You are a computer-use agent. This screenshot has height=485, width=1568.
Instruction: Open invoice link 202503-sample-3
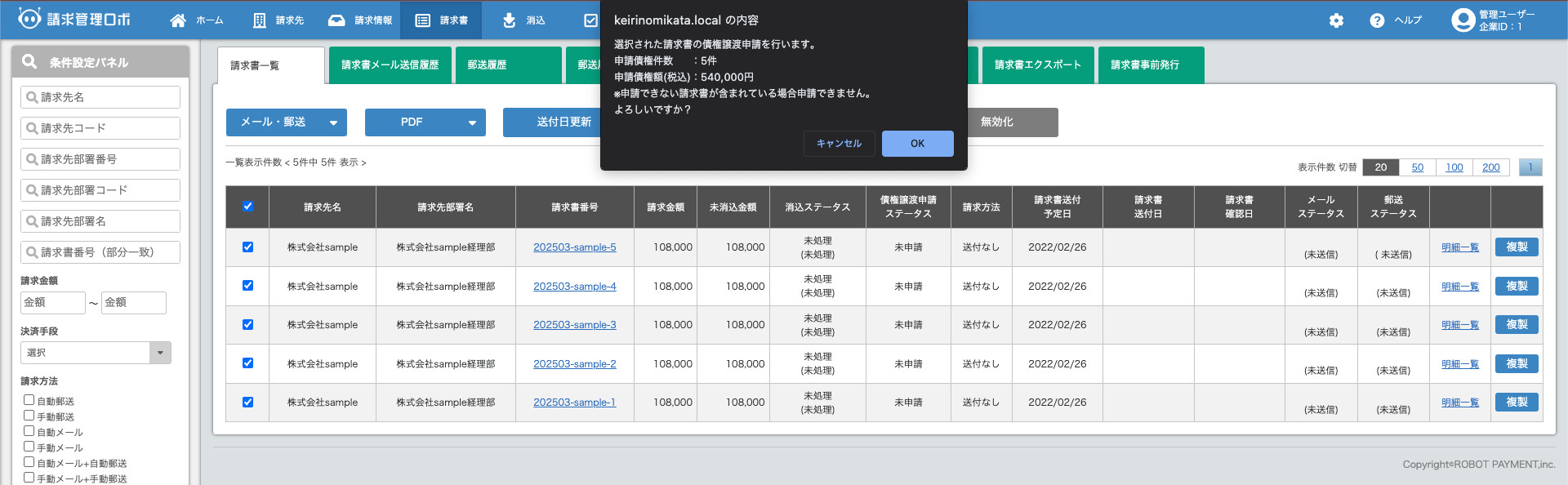(574, 325)
